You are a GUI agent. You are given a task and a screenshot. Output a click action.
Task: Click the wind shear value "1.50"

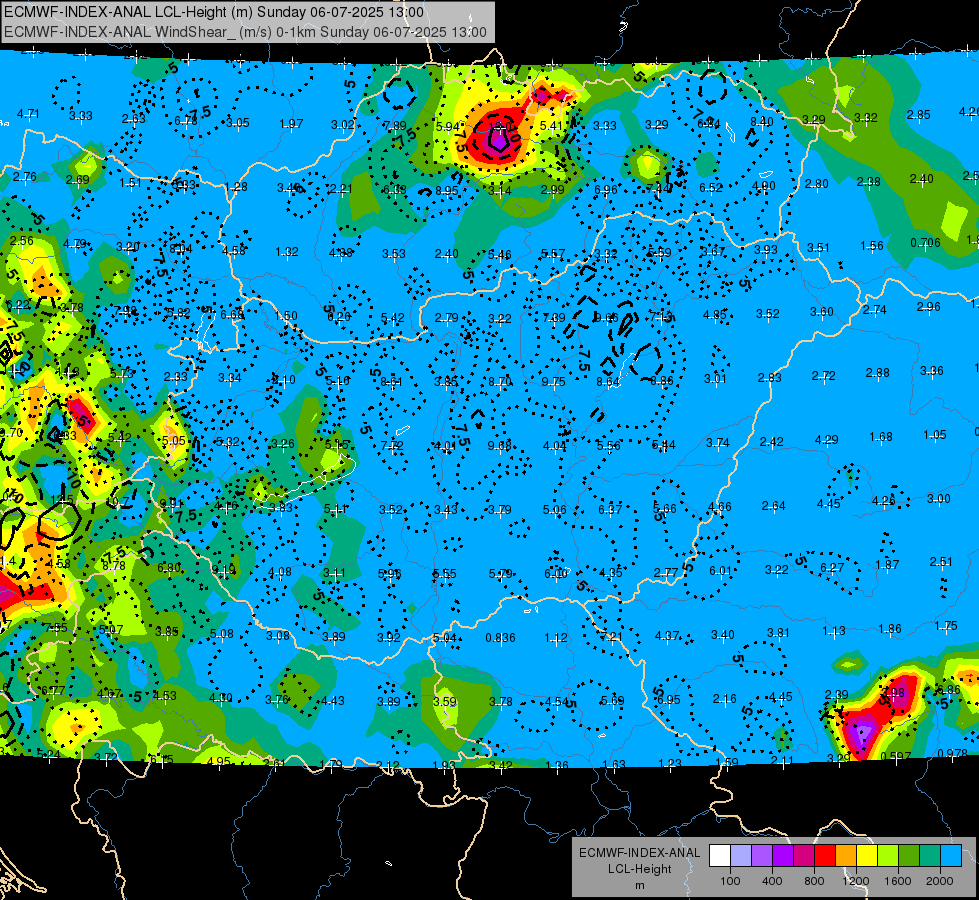tap(286, 316)
